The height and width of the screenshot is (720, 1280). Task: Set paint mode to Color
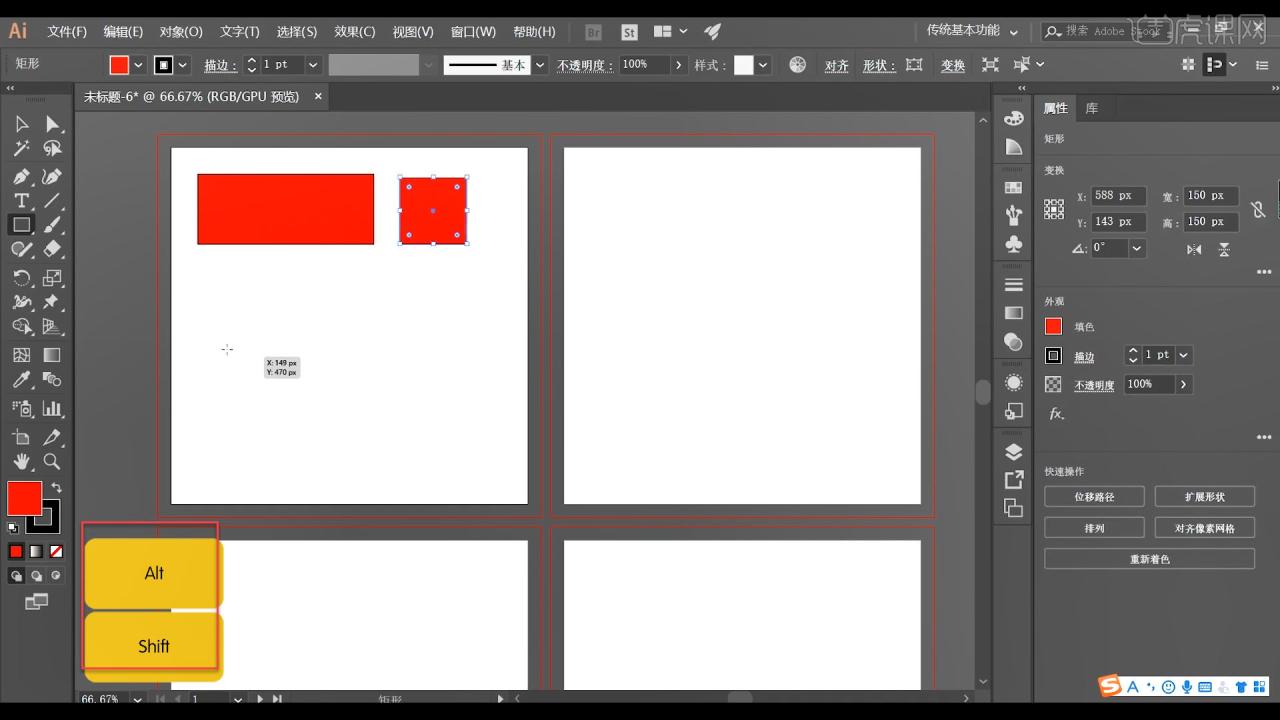point(16,551)
